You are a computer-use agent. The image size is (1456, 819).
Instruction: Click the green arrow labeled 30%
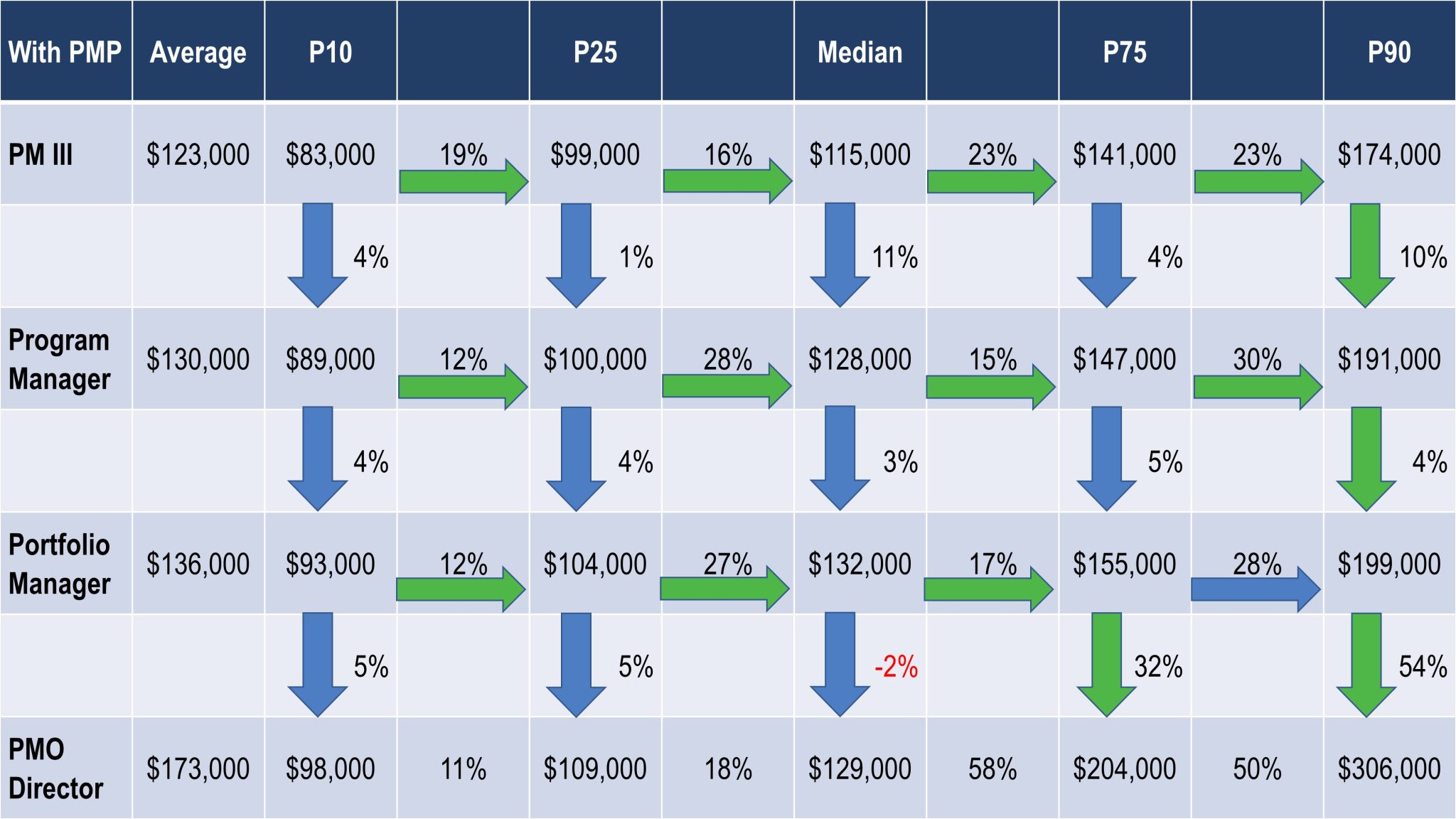(1258, 387)
